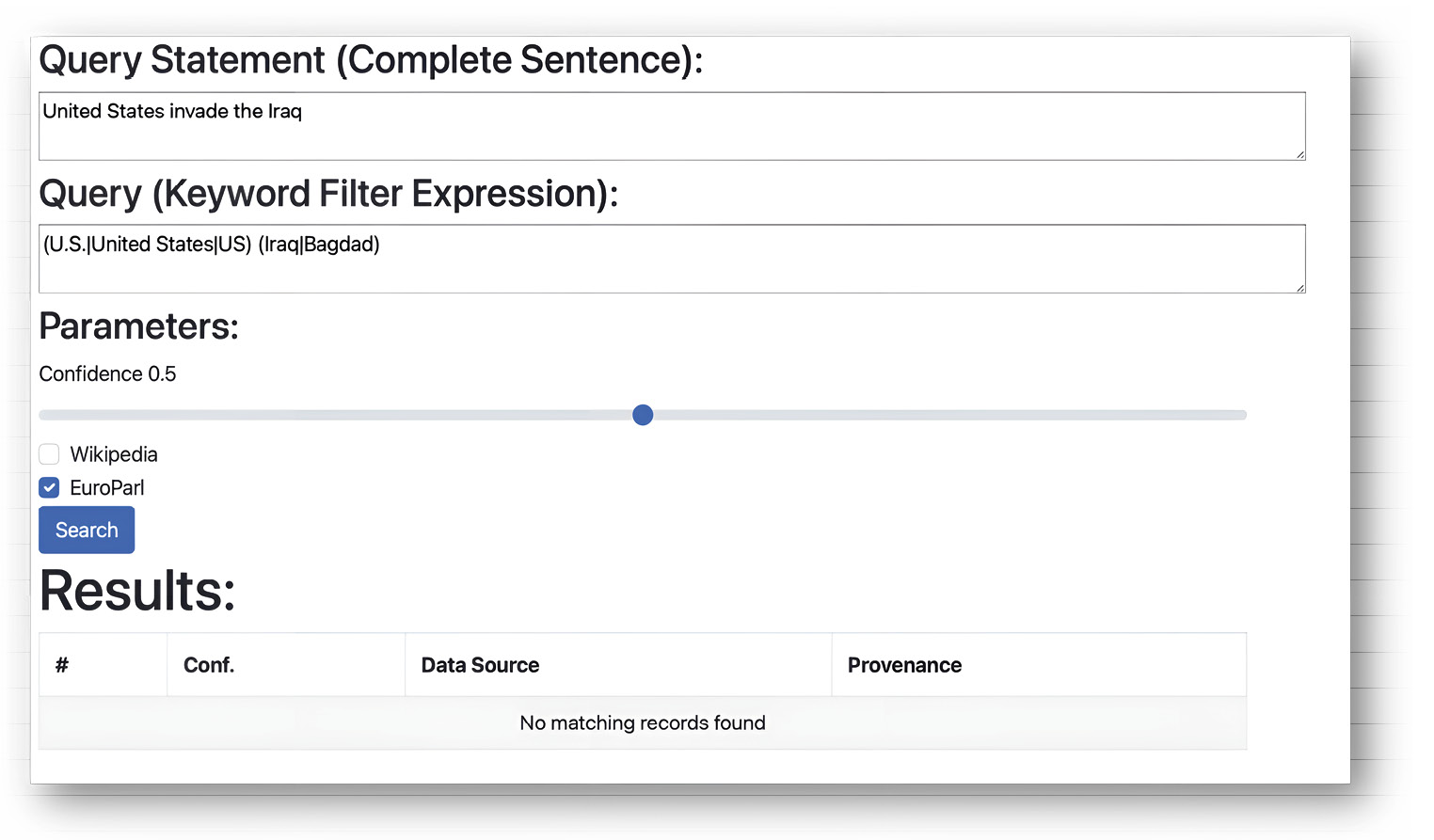Click the Keyword Filter Expression text box
Image resolution: width=1434 pixels, height=840 pixels.
coord(672,259)
